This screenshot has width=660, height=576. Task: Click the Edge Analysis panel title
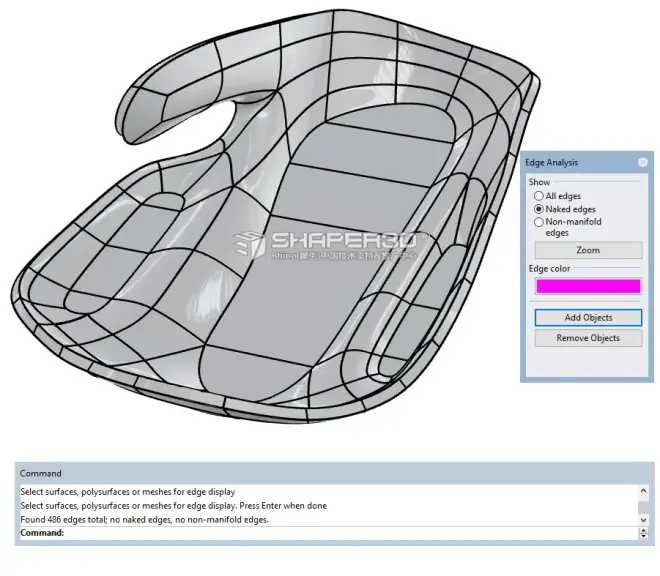[551, 163]
